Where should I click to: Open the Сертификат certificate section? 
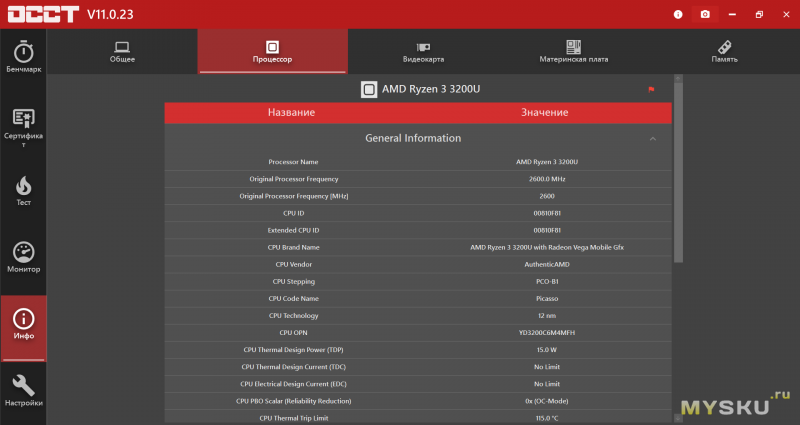pos(23,129)
